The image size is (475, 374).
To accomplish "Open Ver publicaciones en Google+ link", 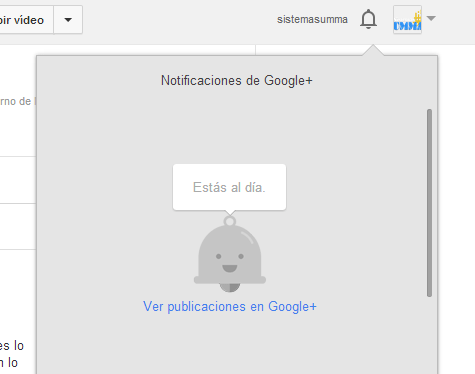I will tap(230, 306).
